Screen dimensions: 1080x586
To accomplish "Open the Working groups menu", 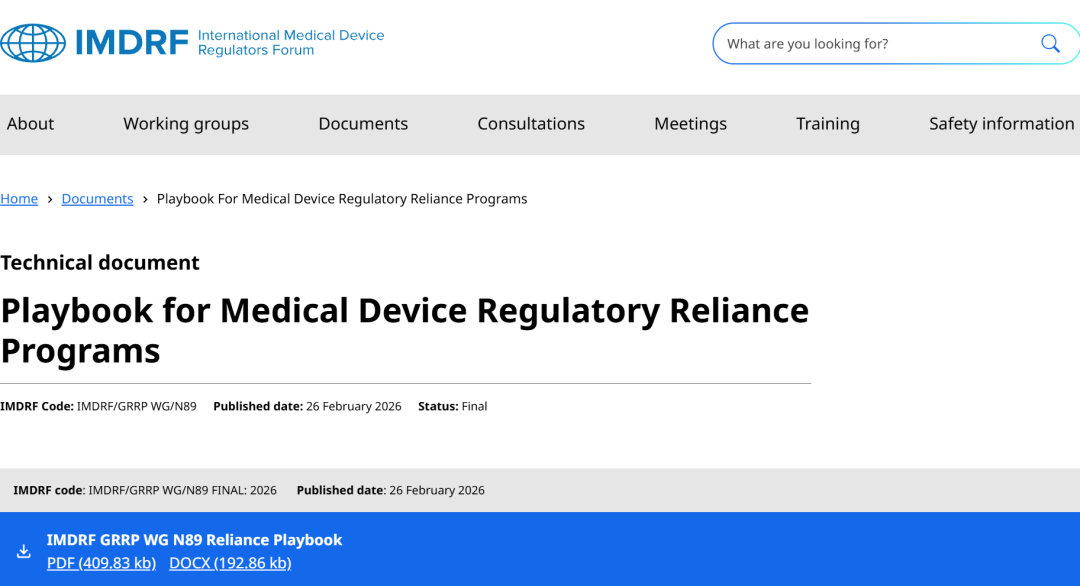I will [186, 124].
